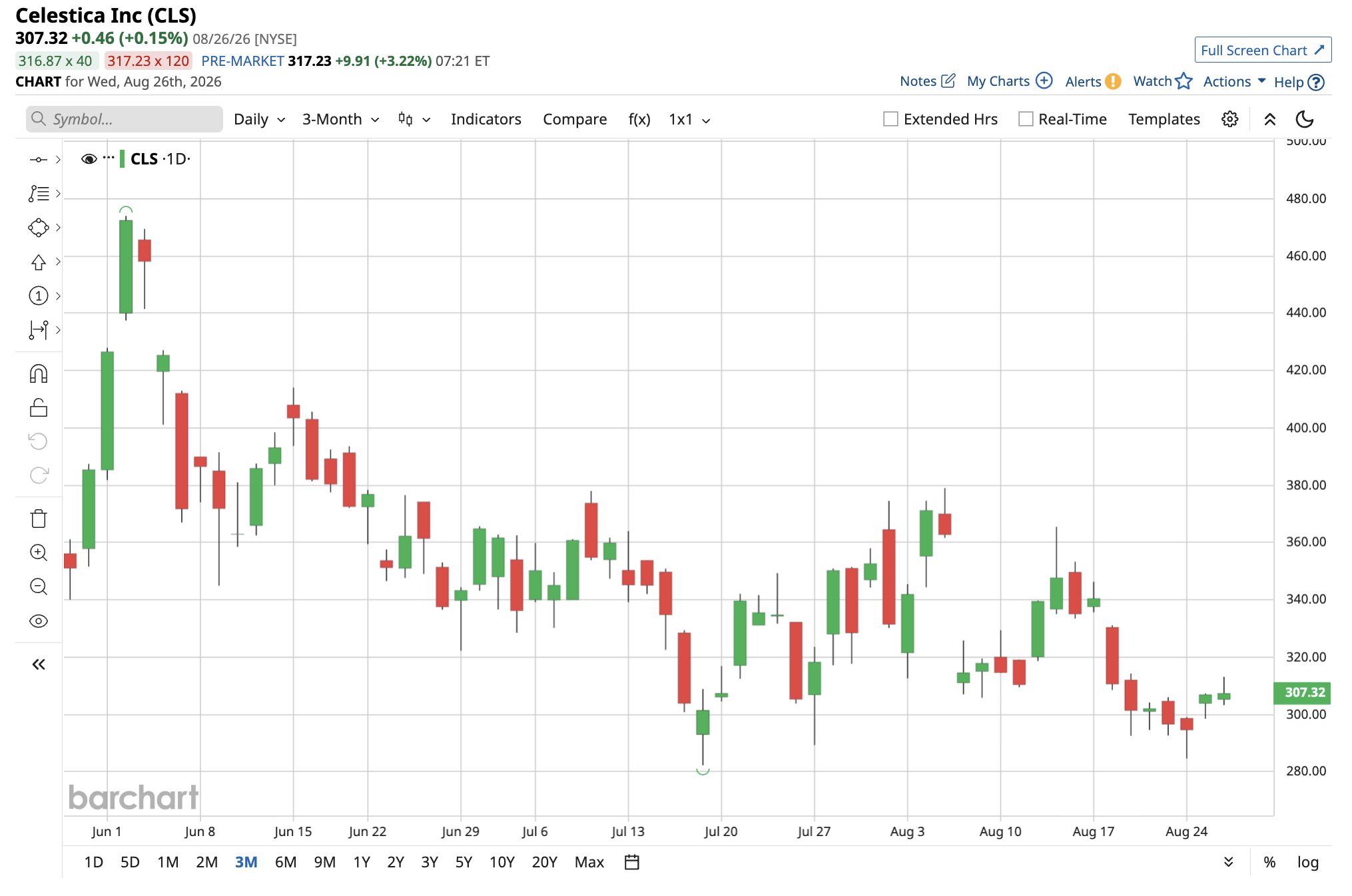Image resolution: width=1352 pixels, height=896 pixels.
Task: Select the Max time range
Action: point(589,863)
